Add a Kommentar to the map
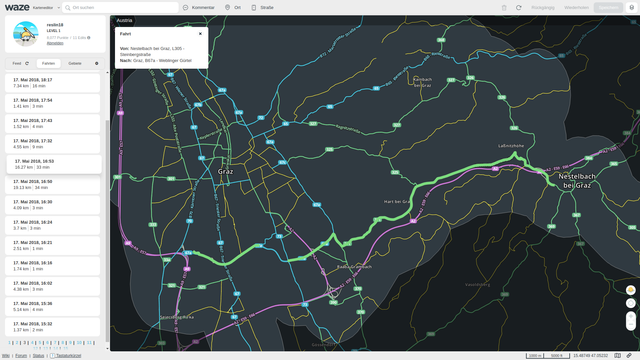This screenshot has width=640, height=360. [199, 8]
